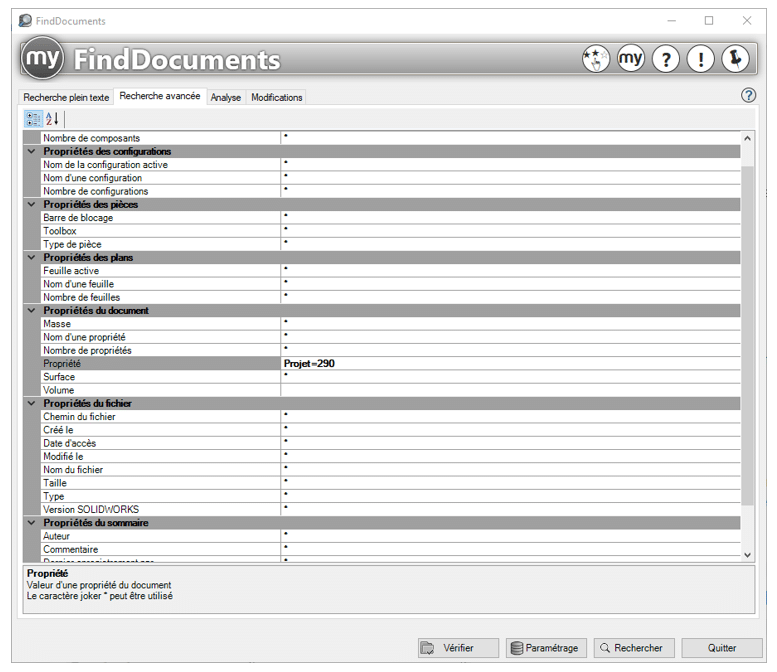Click the large 'my' logo at top left

pyautogui.click(x=43, y=58)
